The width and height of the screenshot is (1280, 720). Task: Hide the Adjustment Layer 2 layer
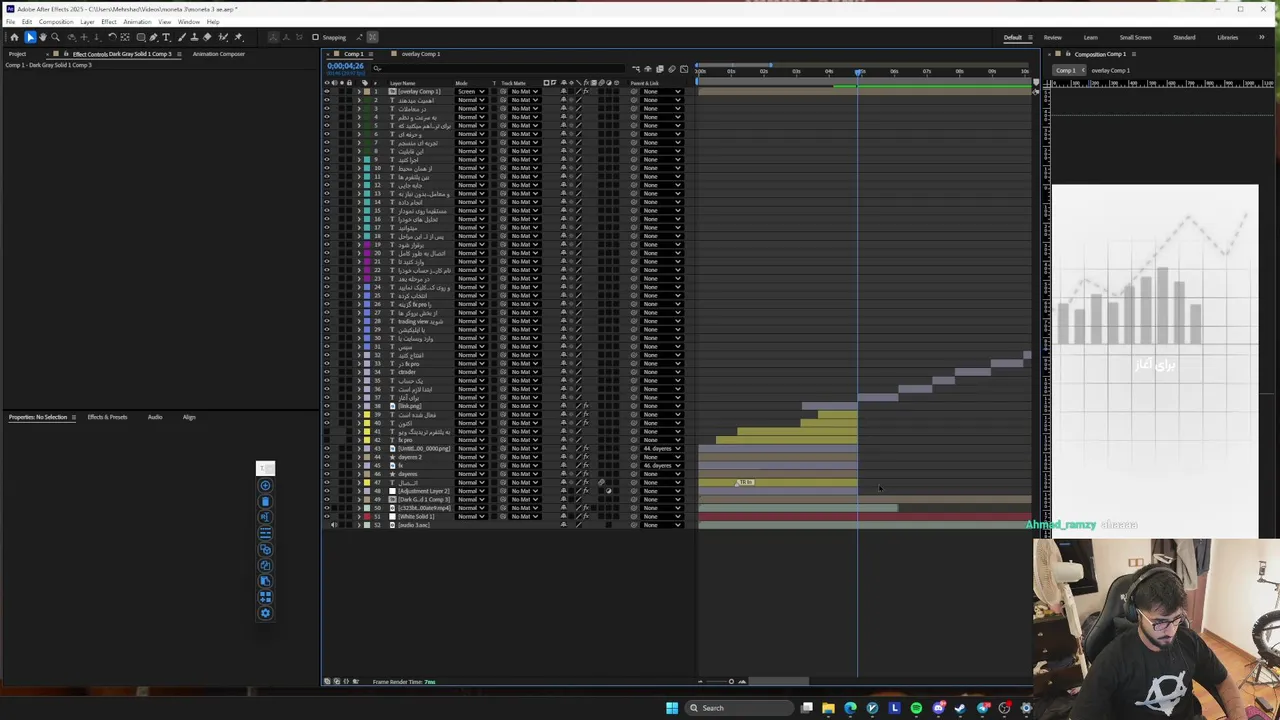[326, 491]
